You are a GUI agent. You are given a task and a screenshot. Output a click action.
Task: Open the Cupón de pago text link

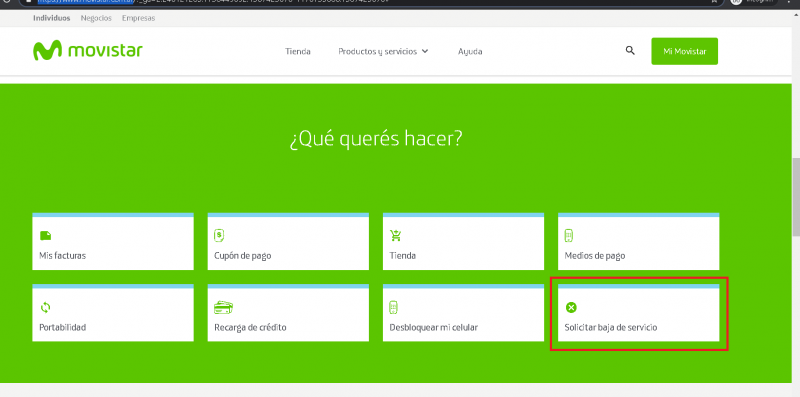[243, 256]
